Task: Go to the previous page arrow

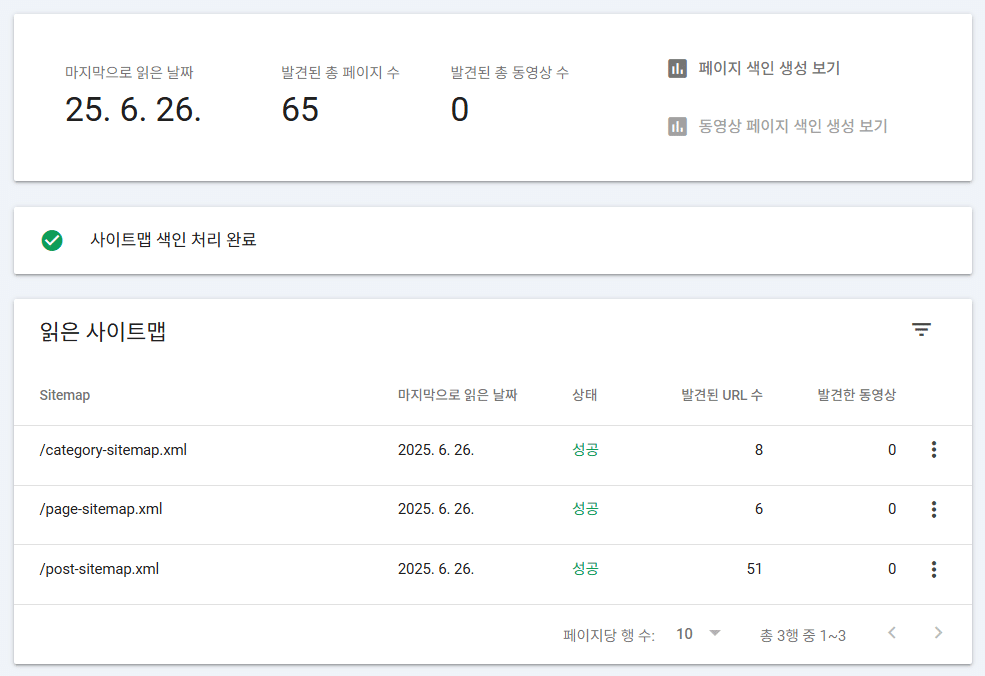Action: tap(891, 633)
